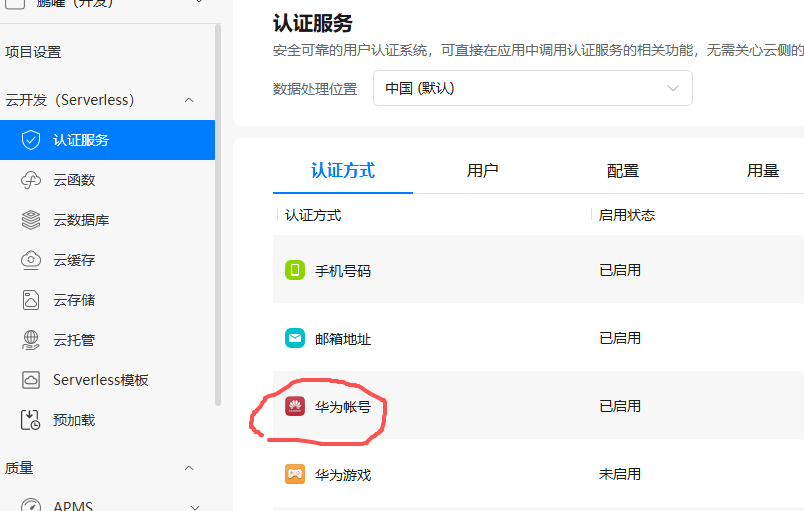
Task: Click the globe icon beside 云托管
Action: 31,340
